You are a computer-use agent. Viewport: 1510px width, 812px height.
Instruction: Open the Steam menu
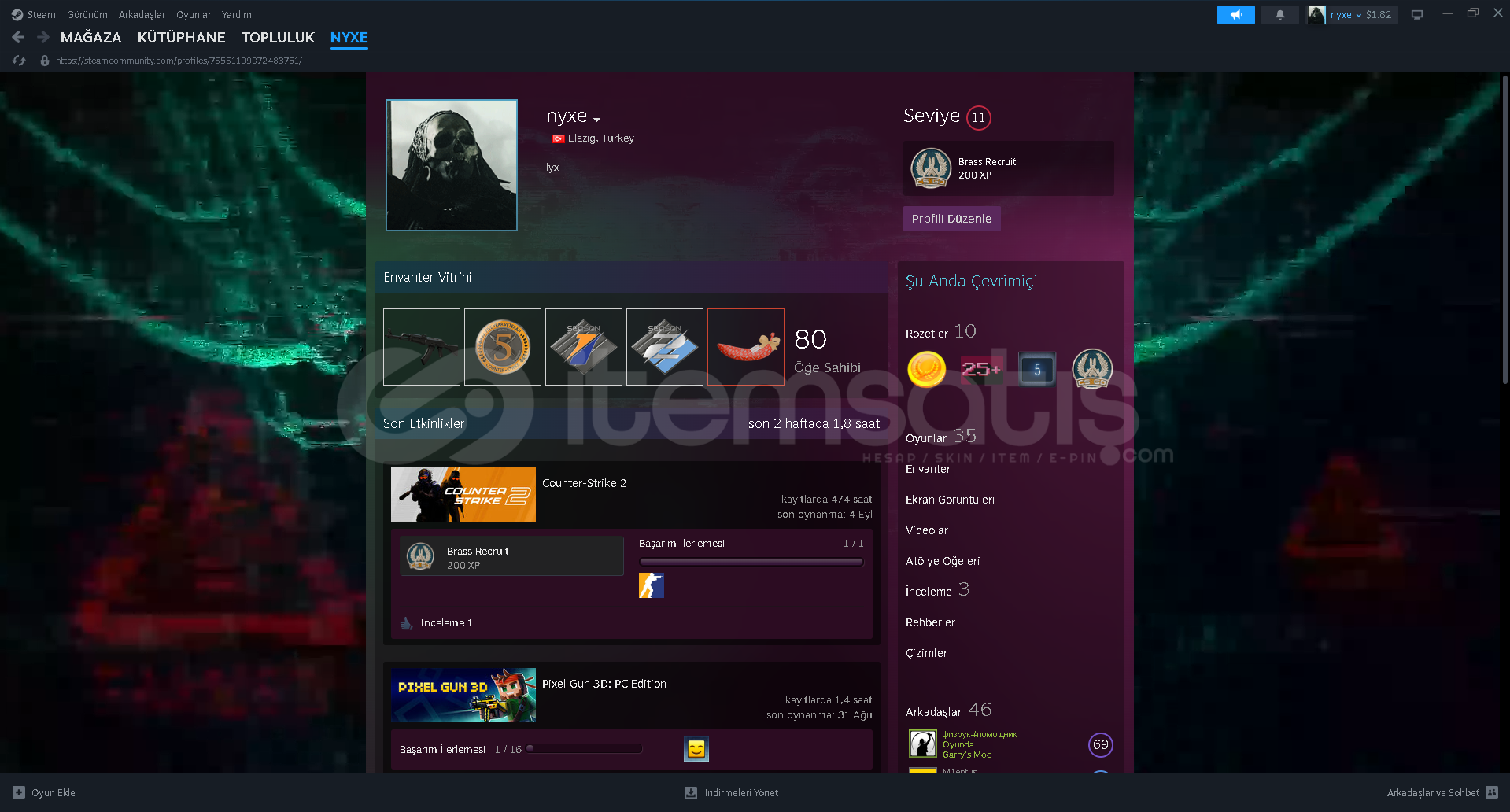(41, 14)
